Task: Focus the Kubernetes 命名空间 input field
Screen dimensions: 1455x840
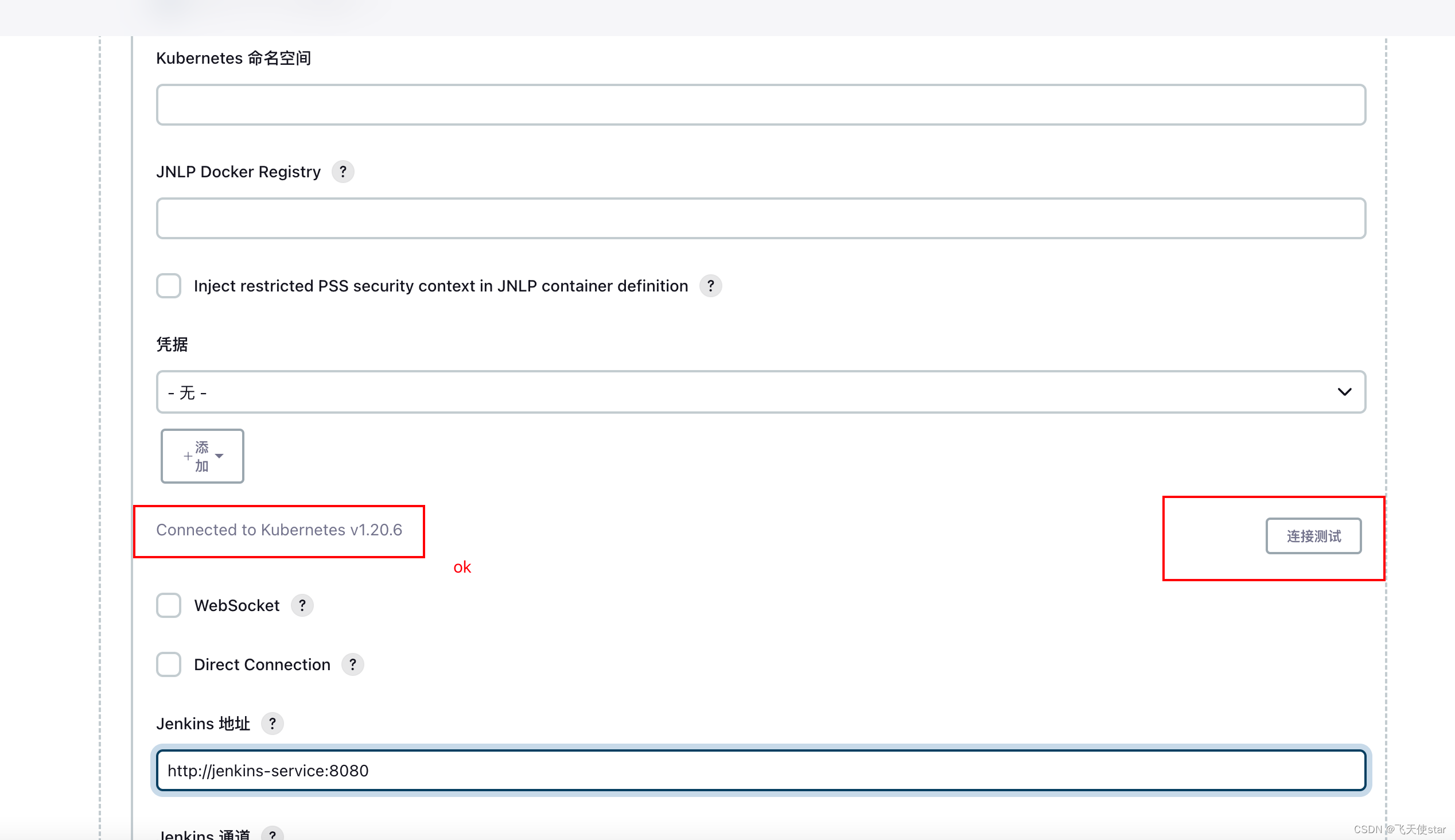Action: pos(761,104)
